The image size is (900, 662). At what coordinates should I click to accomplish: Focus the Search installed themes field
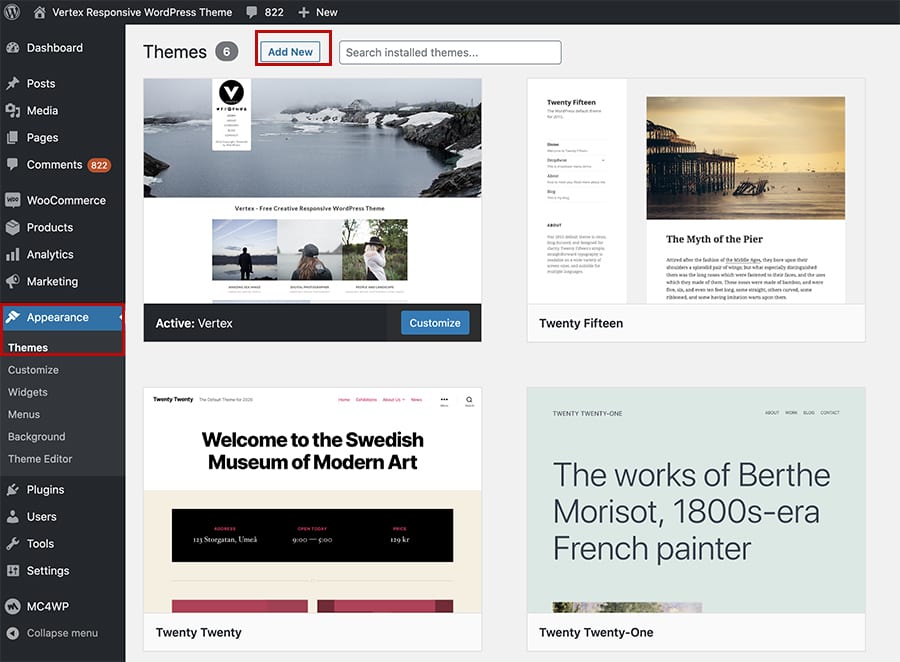[x=450, y=52]
